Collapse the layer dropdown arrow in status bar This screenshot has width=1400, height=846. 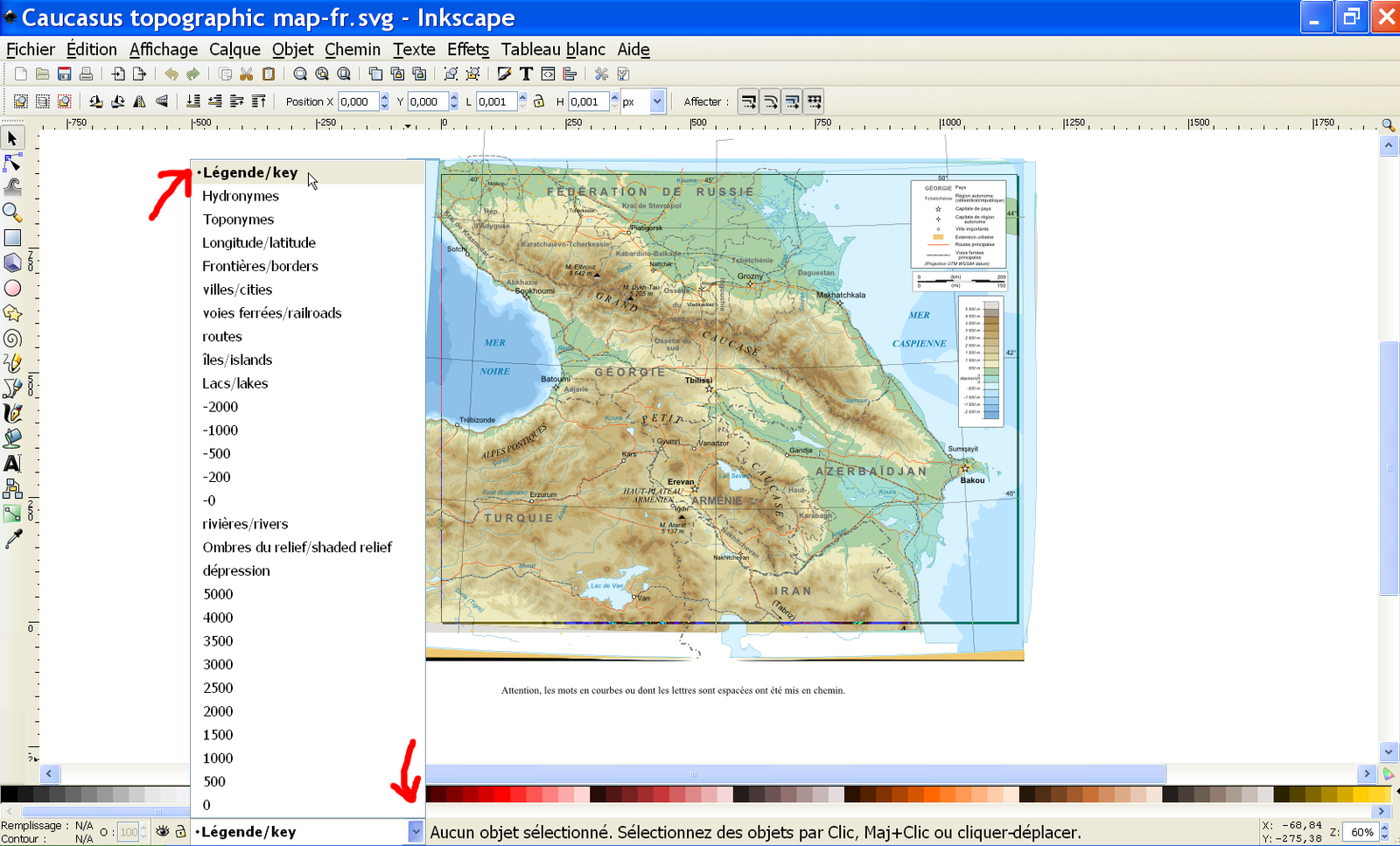pyautogui.click(x=416, y=832)
